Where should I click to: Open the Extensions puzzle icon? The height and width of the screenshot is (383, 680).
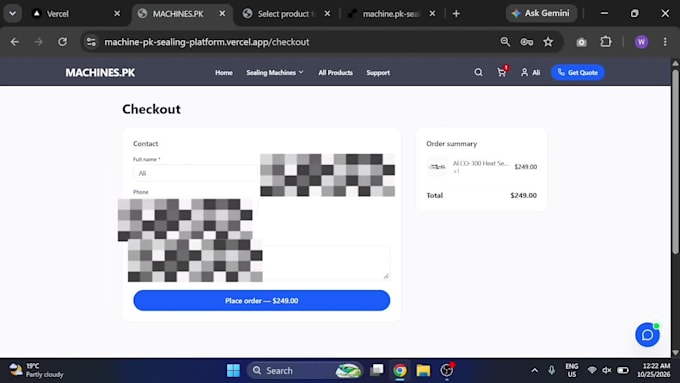[x=605, y=42]
